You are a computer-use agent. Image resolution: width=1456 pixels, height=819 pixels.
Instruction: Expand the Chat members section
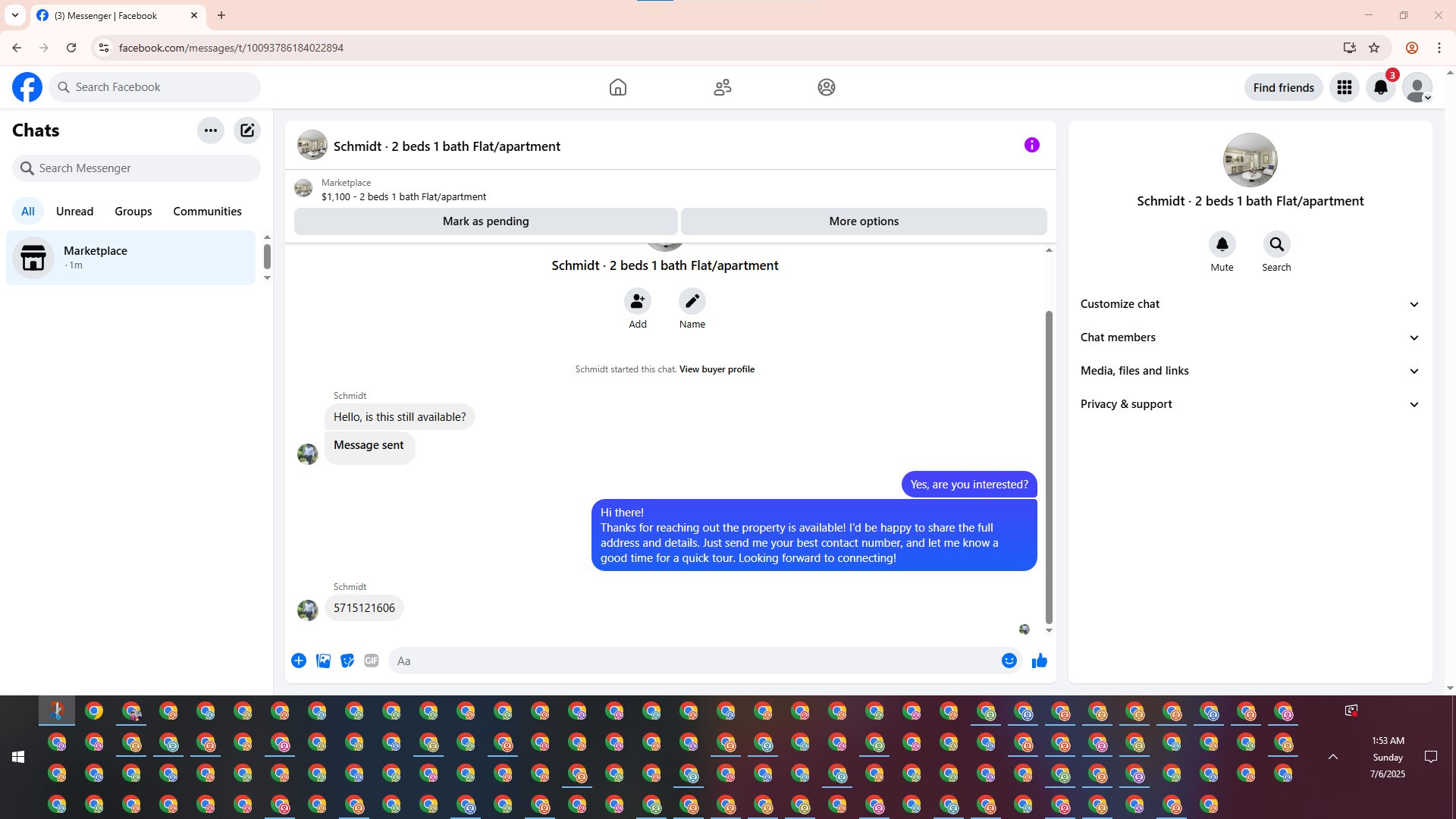(x=1250, y=337)
